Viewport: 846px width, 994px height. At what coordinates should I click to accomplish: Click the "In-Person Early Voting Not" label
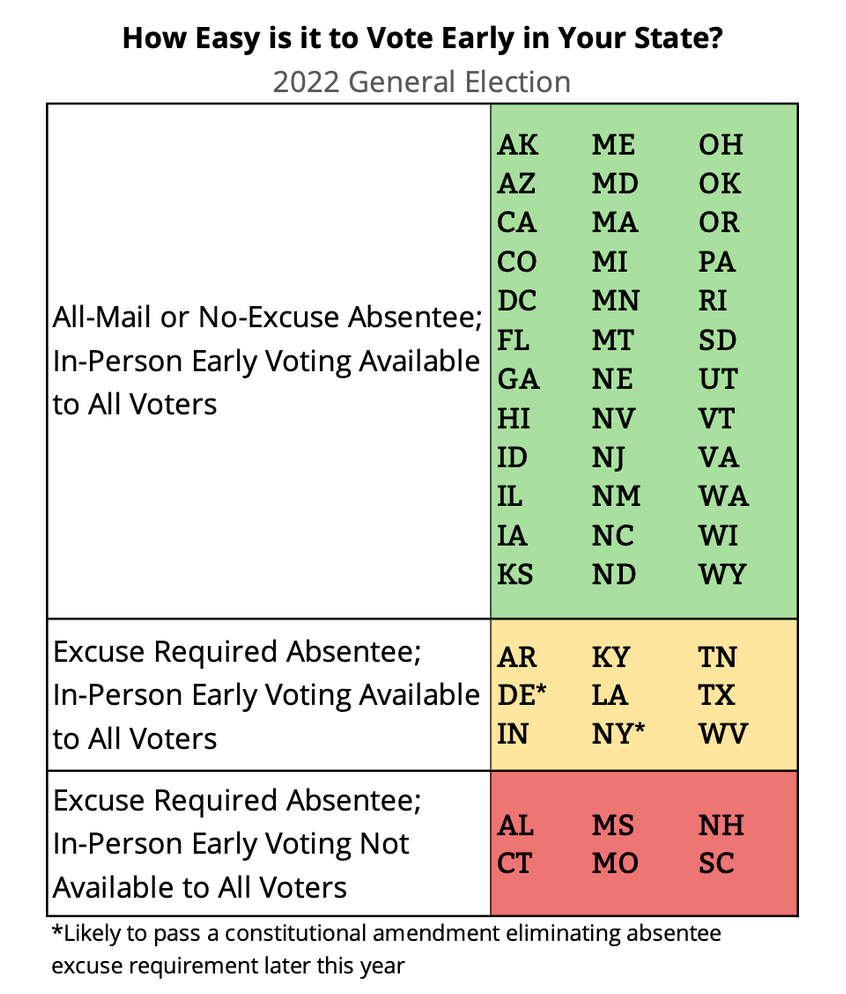(231, 844)
